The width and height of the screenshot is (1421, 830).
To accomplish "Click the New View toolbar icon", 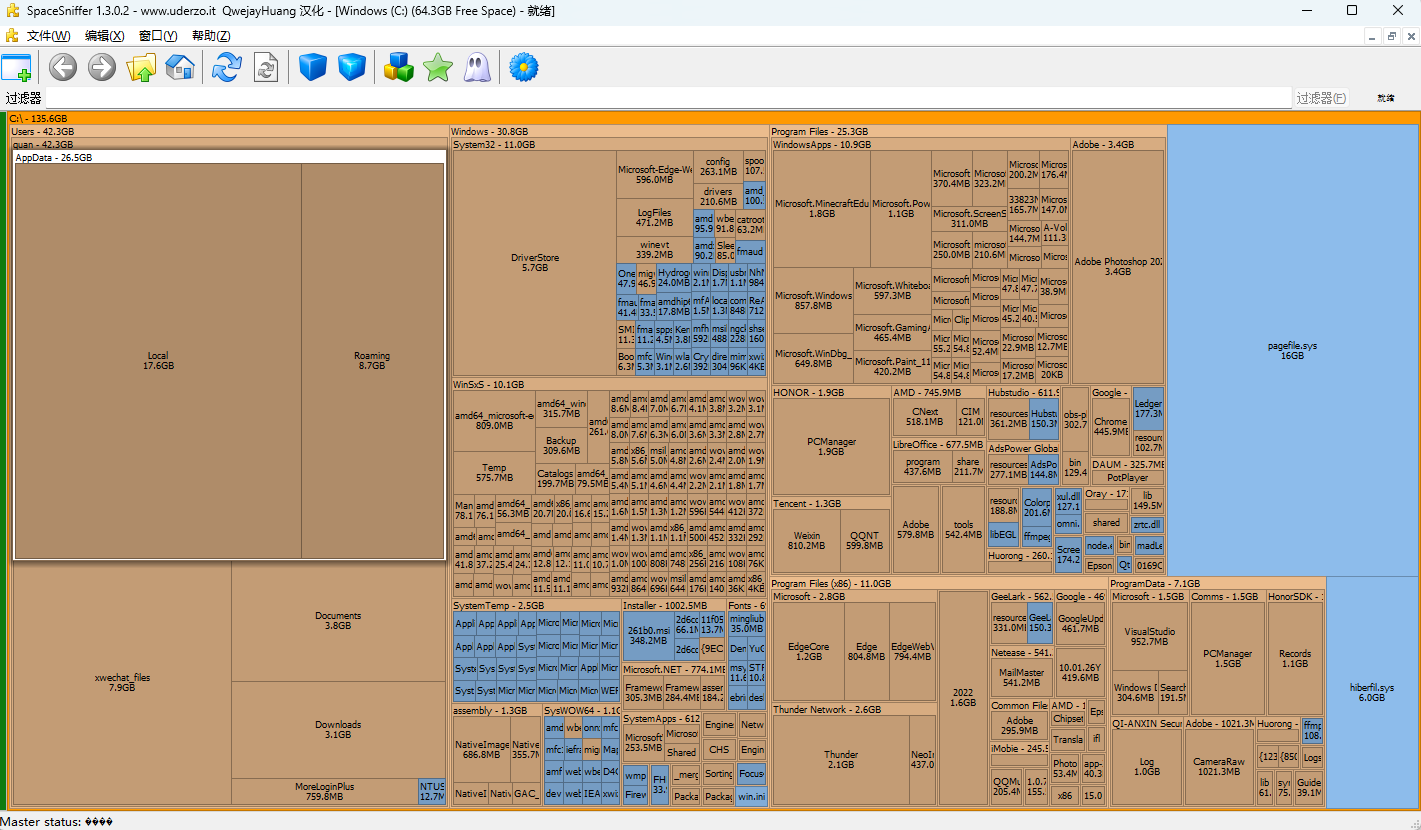I will click(16, 68).
